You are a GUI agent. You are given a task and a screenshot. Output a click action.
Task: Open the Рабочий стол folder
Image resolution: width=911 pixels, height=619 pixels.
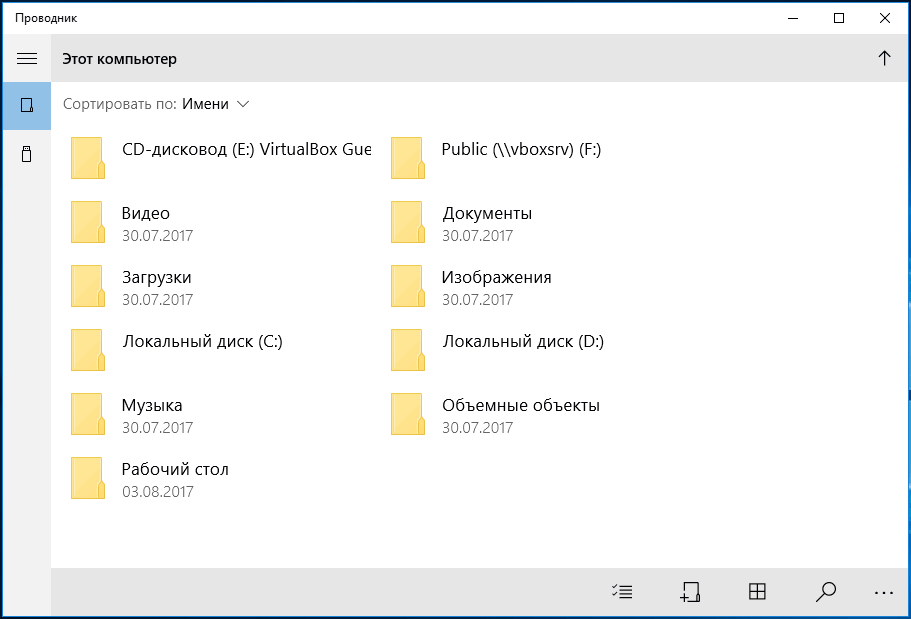pos(221,478)
